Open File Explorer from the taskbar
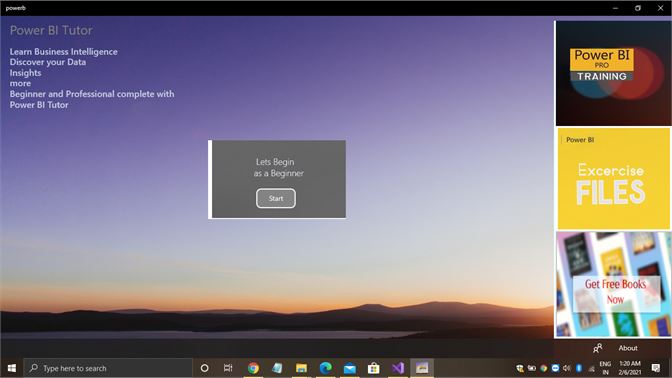The image size is (672, 378). 301,368
